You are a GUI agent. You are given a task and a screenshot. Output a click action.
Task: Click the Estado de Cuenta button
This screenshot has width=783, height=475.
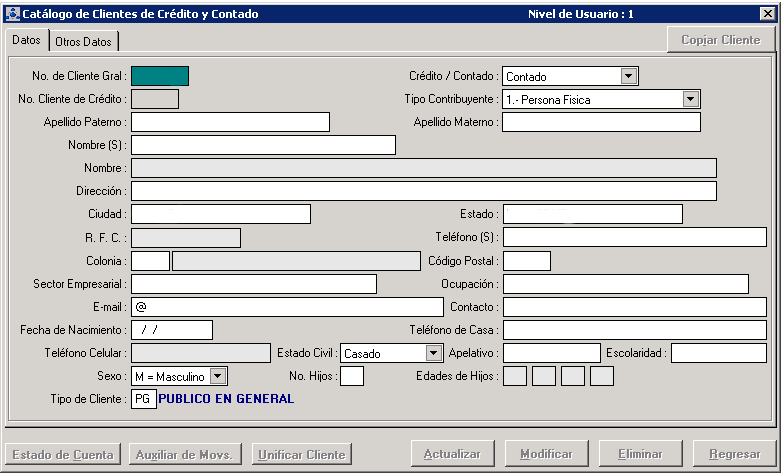pyautogui.click(x=64, y=454)
